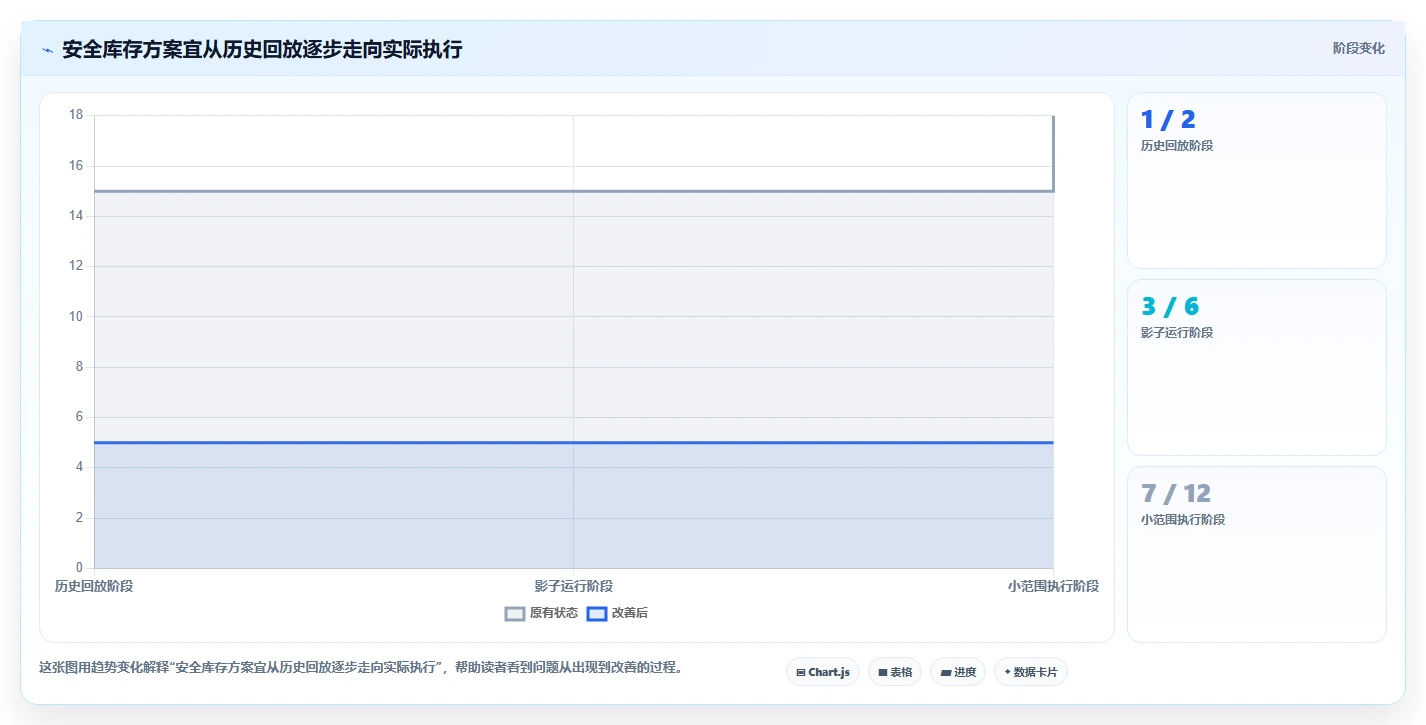
Task: Click the y-axis value 2
Action: pyautogui.click(x=79, y=518)
